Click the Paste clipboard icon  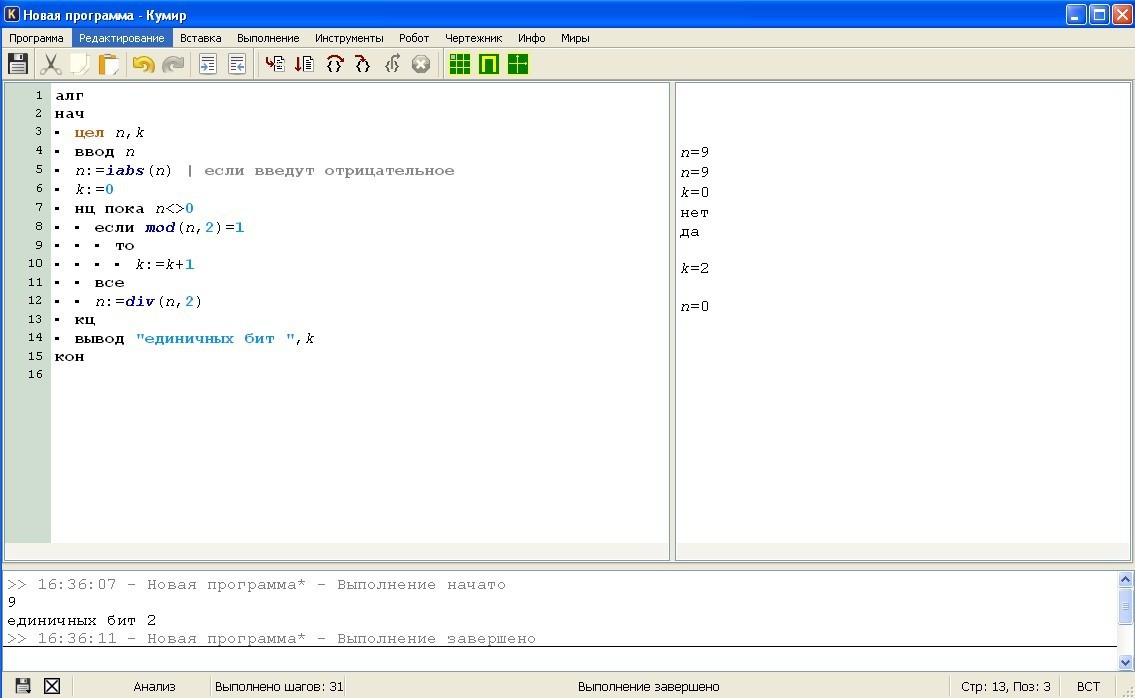point(108,64)
